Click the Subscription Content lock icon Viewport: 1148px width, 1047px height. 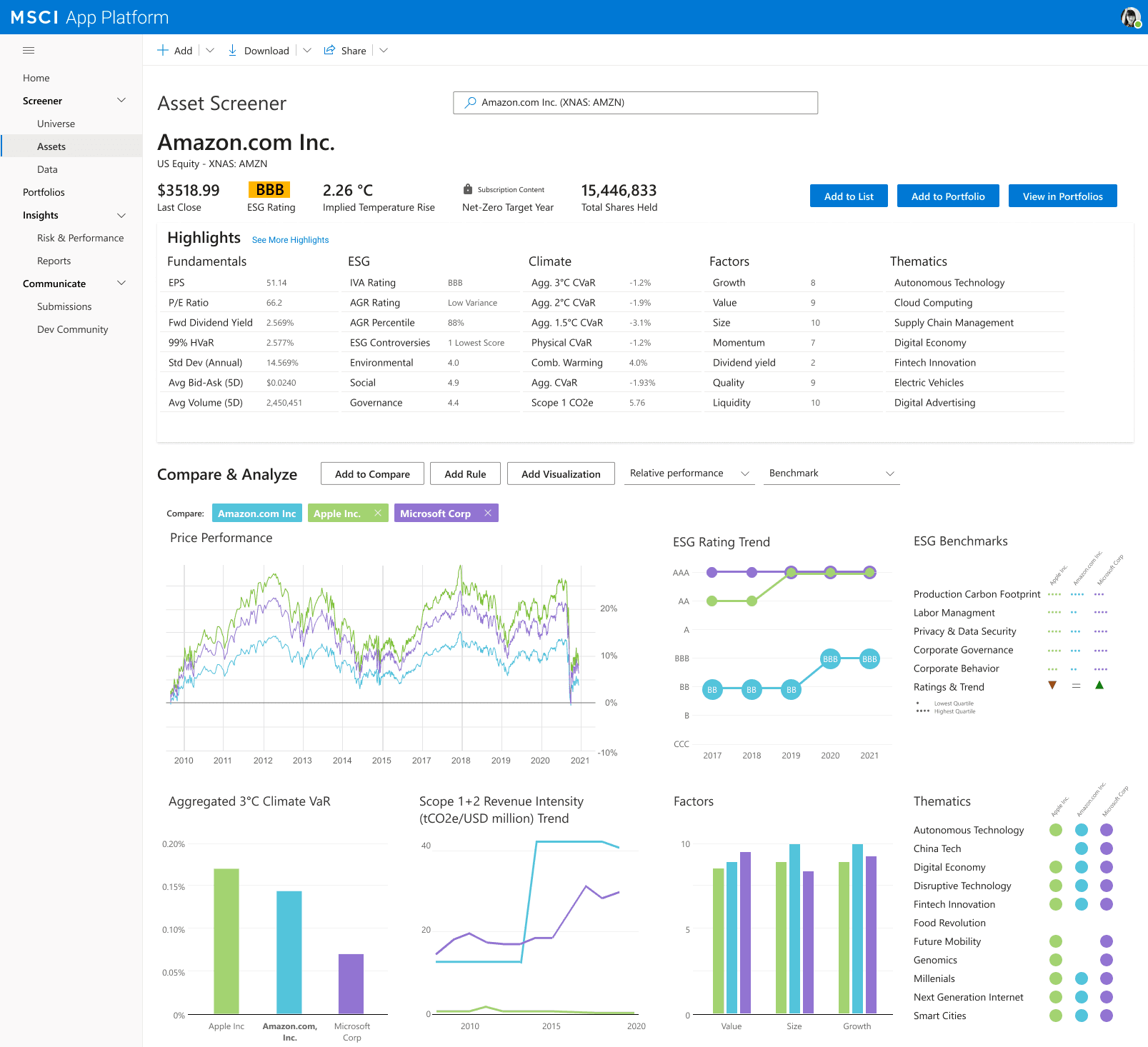468,189
